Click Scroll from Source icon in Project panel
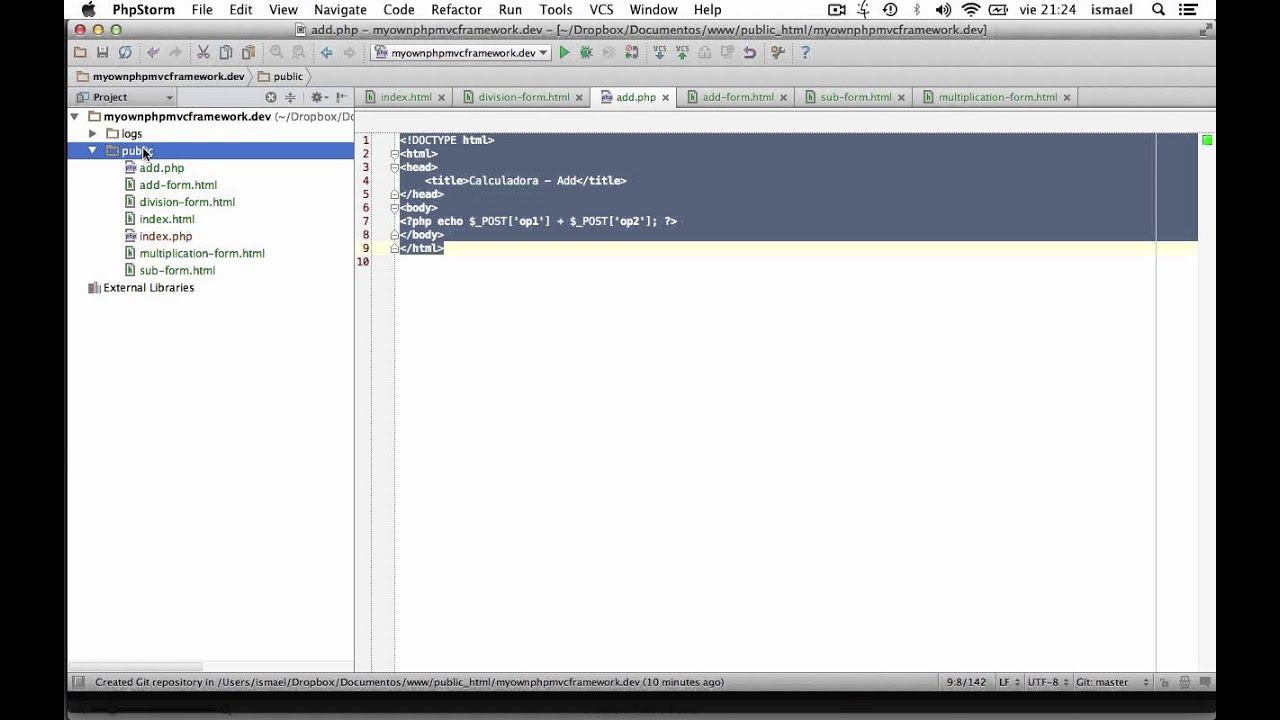The image size is (1280, 720). pos(270,97)
